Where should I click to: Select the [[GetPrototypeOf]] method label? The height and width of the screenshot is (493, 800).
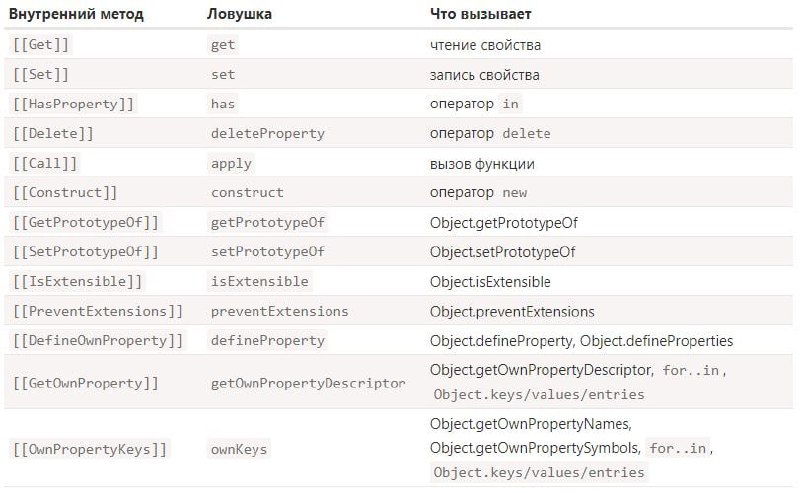click(86, 223)
